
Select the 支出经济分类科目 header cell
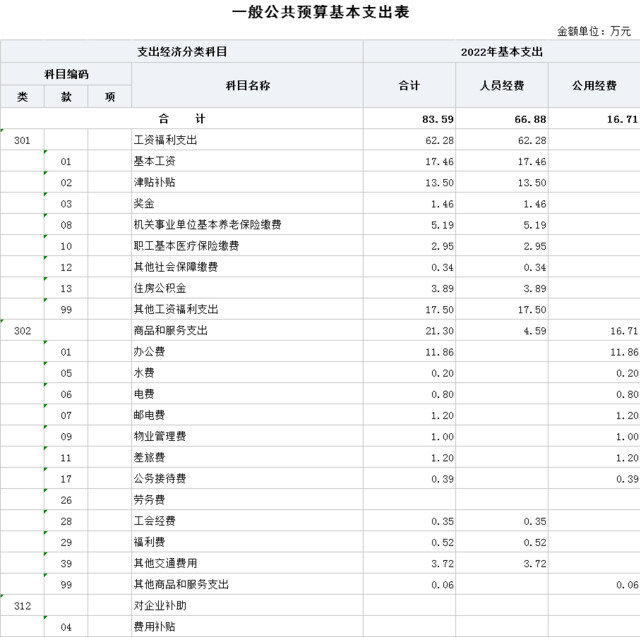point(182,51)
